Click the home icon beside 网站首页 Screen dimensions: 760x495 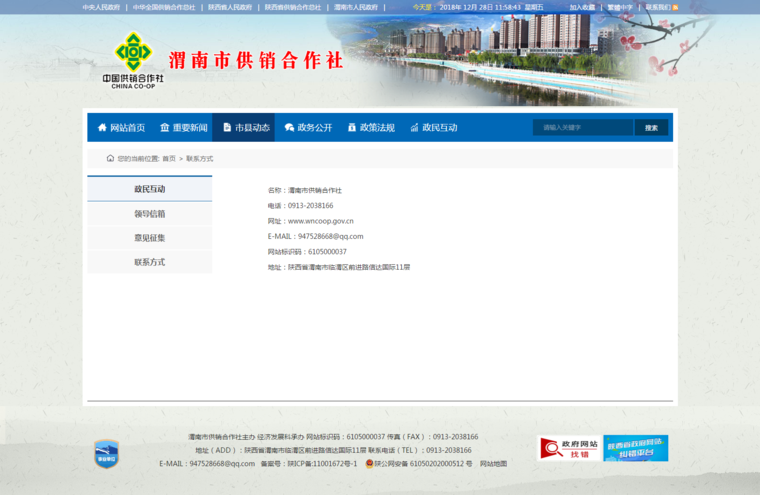click(x=102, y=128)
